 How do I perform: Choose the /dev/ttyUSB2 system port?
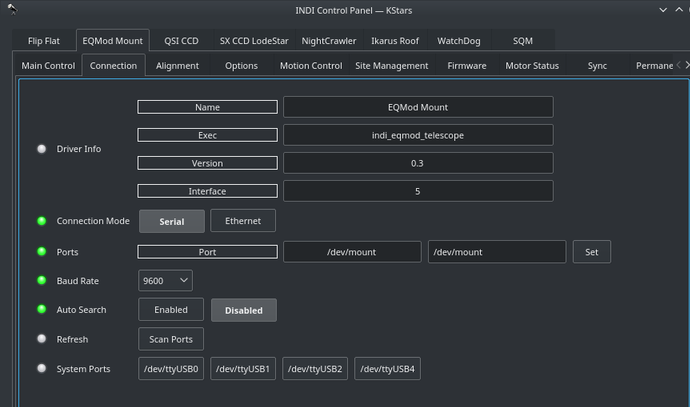pos(315,369)
